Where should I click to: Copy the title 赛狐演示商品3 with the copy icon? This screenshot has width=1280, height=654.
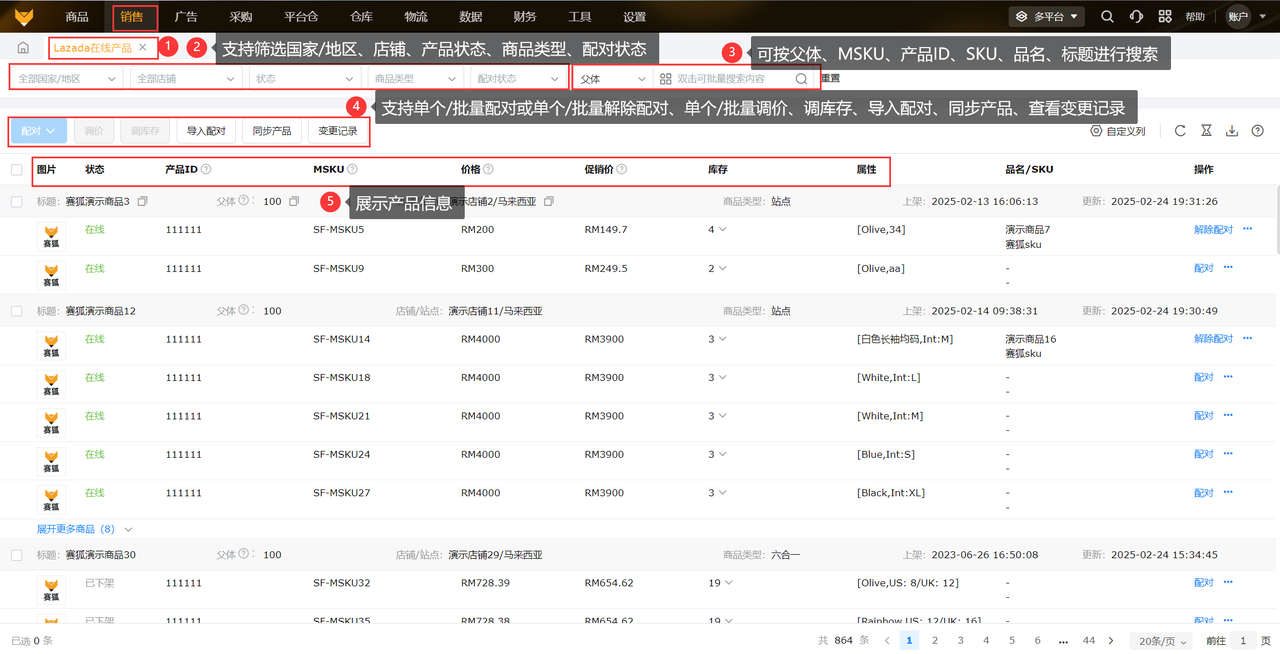(x=142, y=202)
